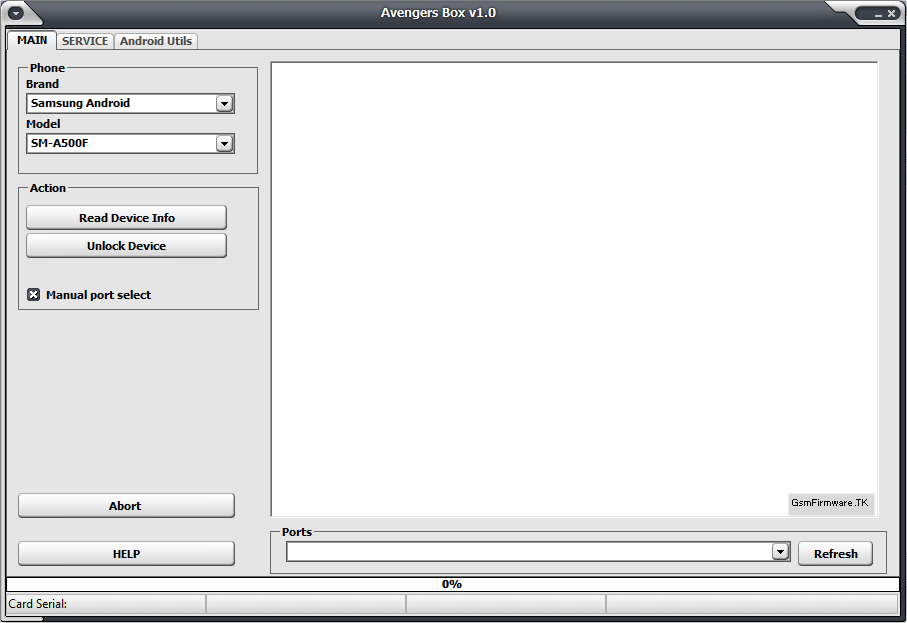Open the Model dropdown showing SM-A500F
The width and height of the screenshot is (907, 623).
tap(225, 143)
